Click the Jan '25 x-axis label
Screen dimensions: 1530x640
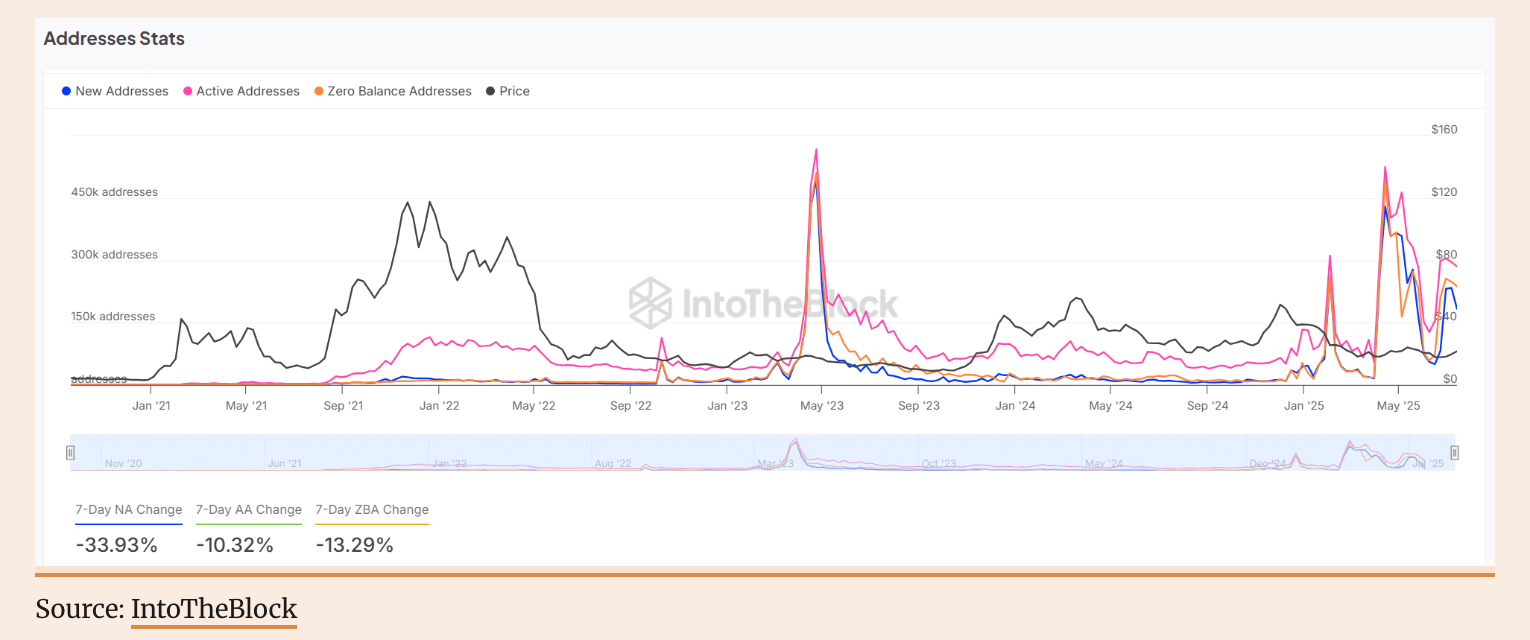click(x=1304, y=406)
